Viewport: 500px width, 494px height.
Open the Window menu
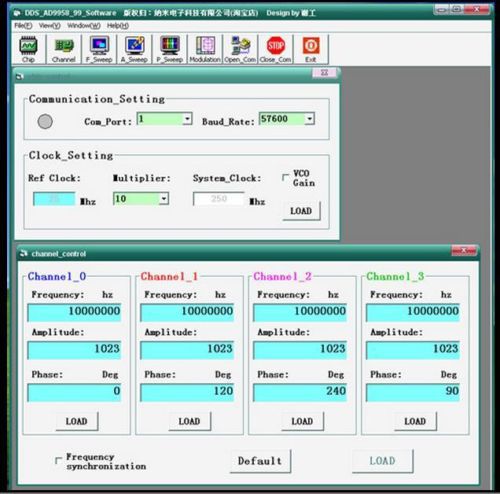coord(84,26)
